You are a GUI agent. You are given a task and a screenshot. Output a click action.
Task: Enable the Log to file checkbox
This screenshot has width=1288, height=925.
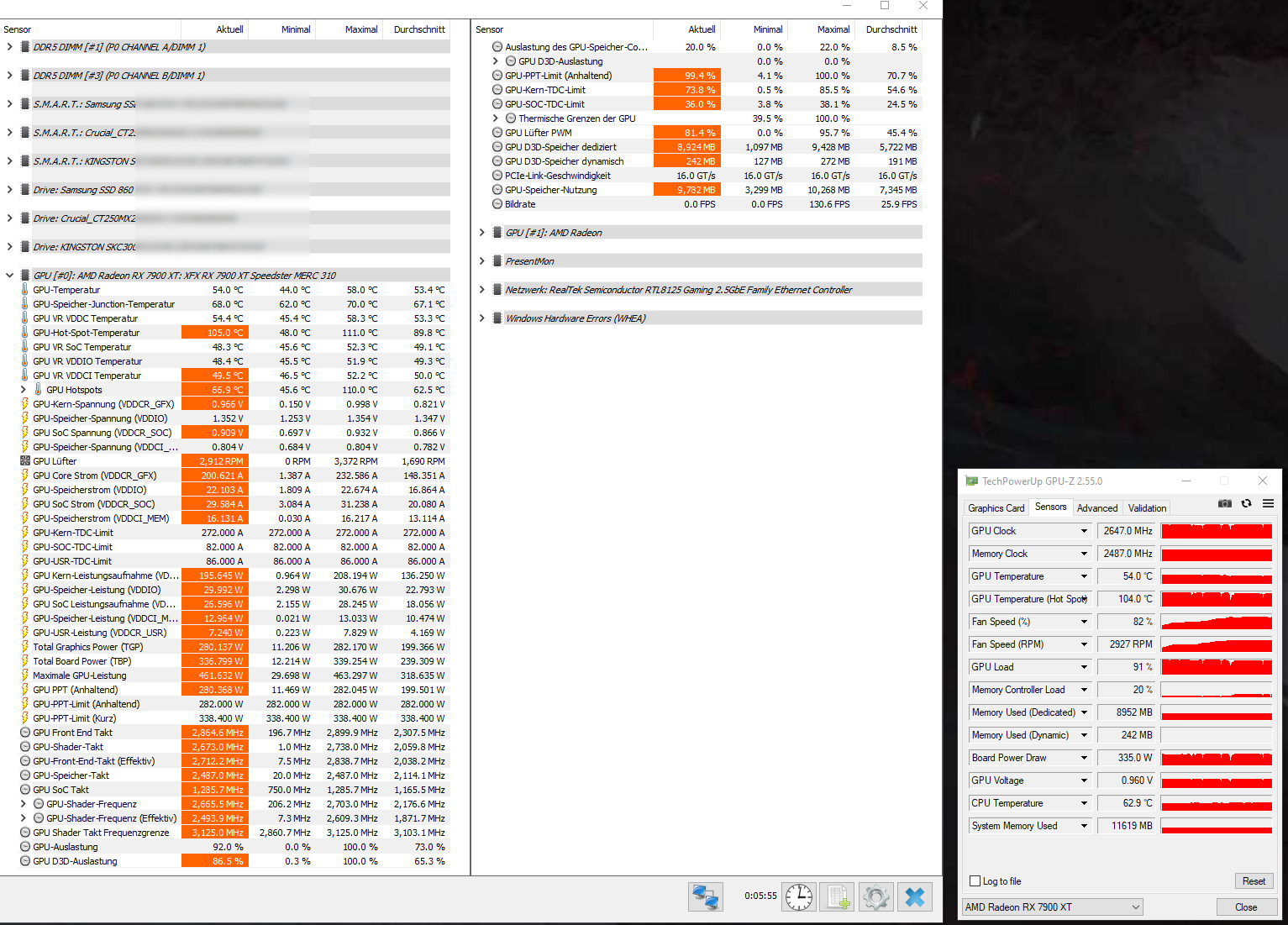click(x=975, y=881)
